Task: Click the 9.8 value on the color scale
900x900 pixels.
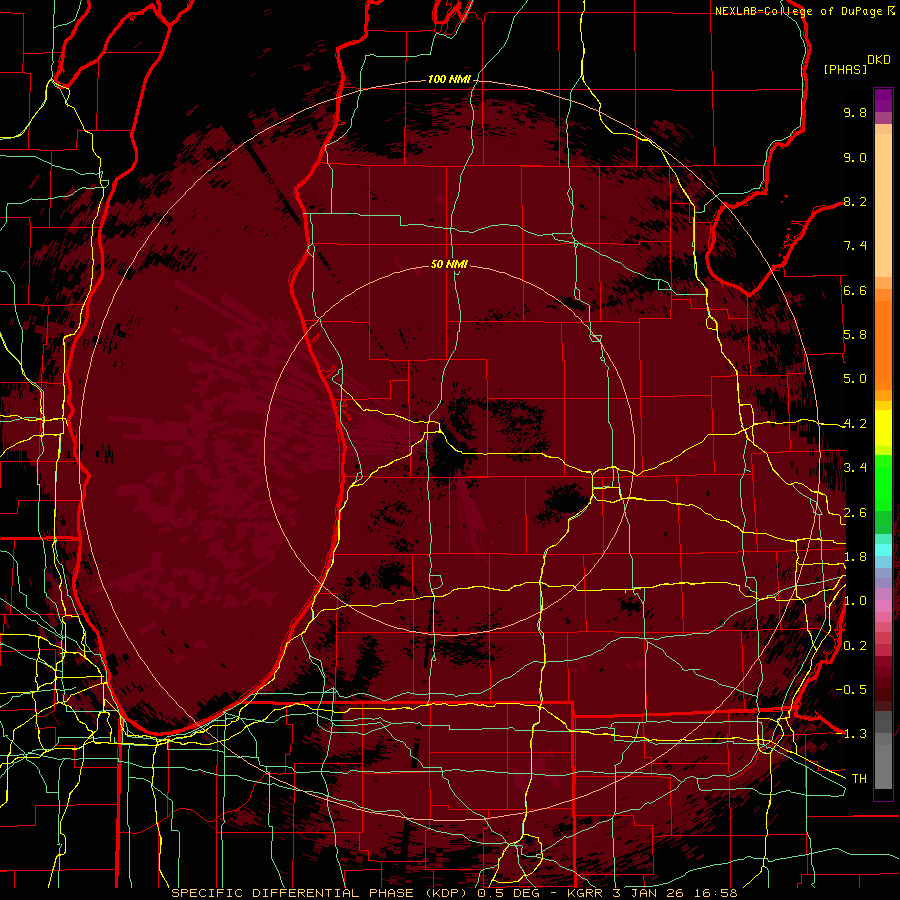Action: pyautogui.click(x=855, y=112)
